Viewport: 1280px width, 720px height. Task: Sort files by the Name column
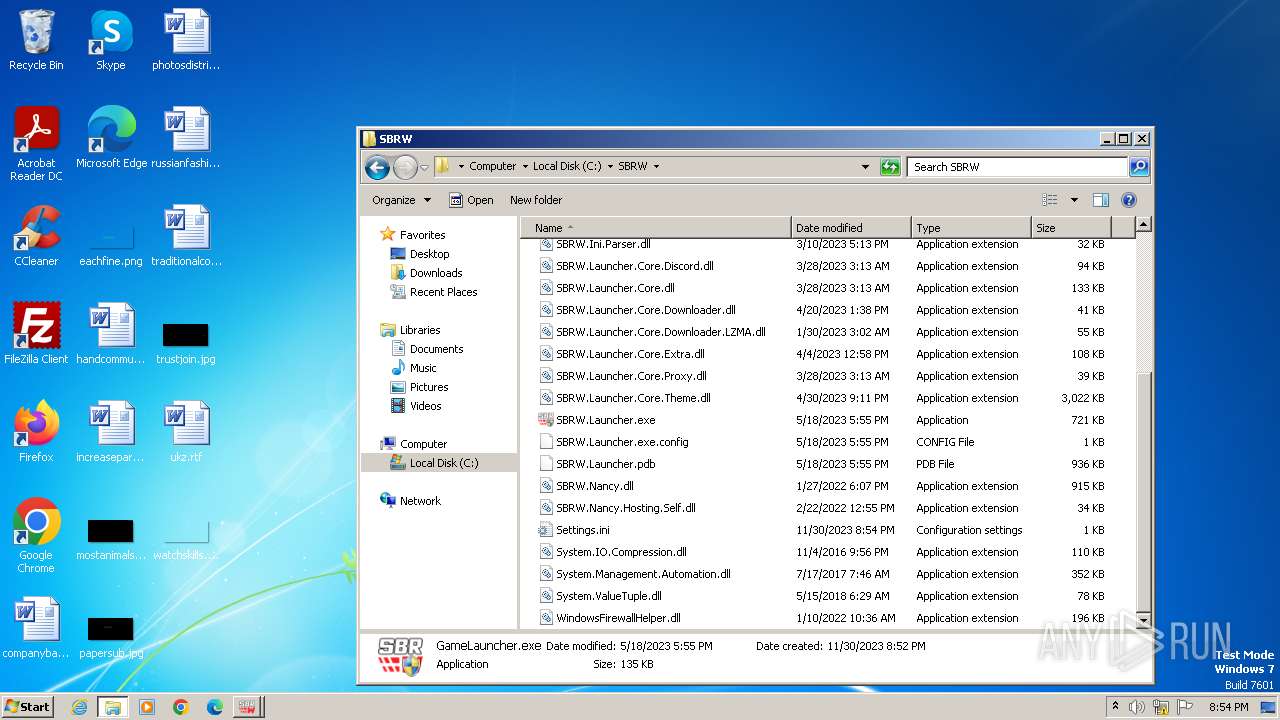tap(657, 228)
